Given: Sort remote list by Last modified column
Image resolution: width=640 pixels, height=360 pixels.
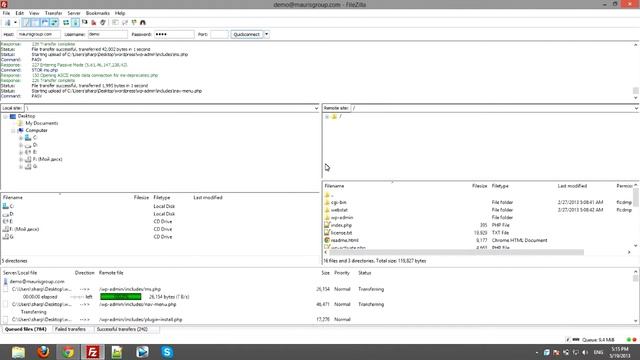Looking at the screenshot, I should (x=572, y=186).
